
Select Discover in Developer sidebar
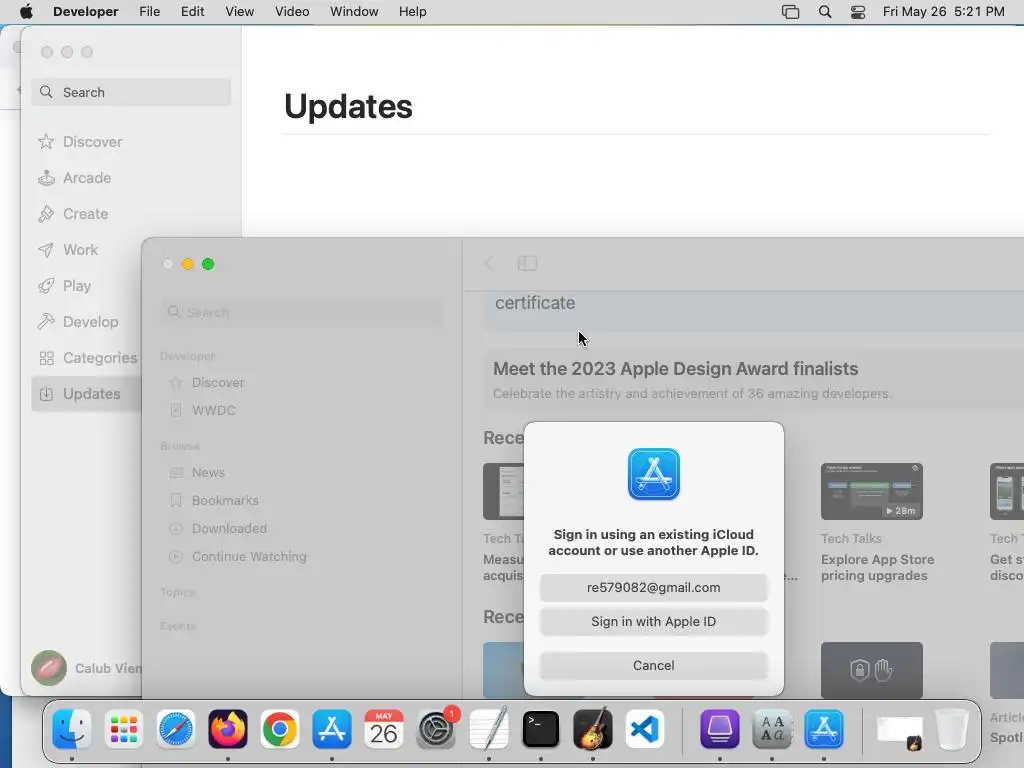pyautogui.click(x=217, y=383)
